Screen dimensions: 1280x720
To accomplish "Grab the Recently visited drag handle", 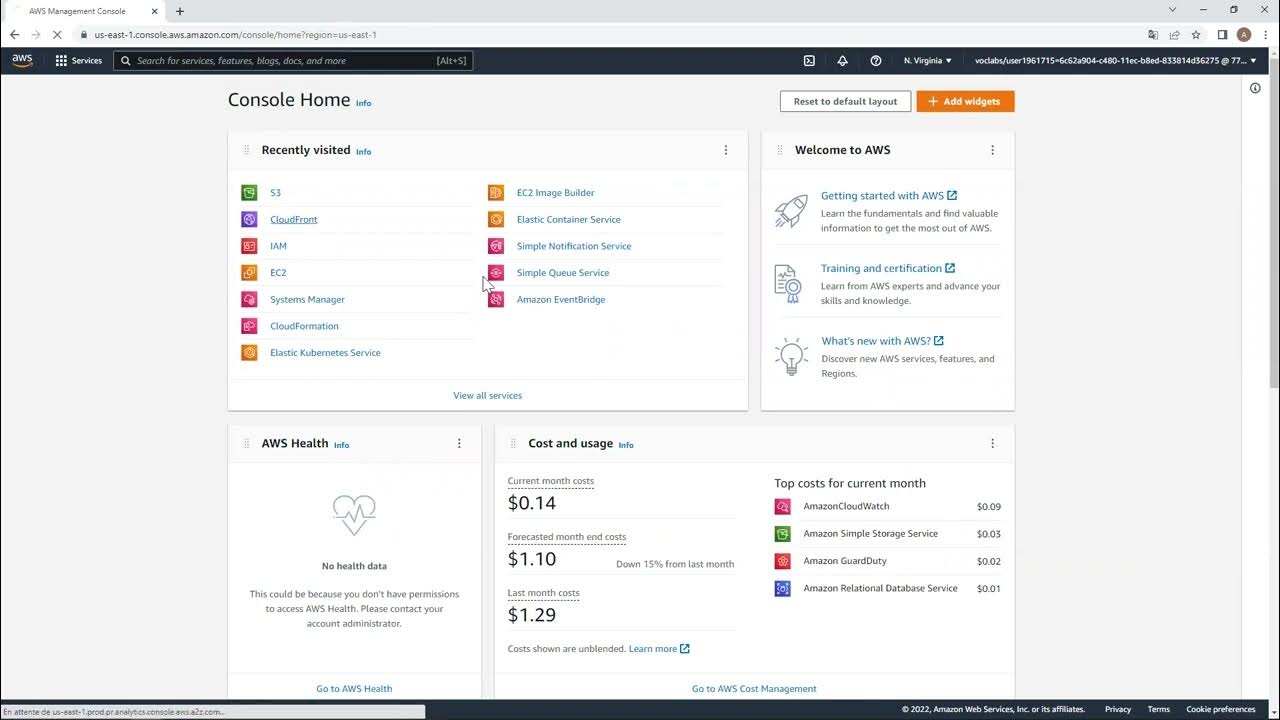I will [247, 150].
